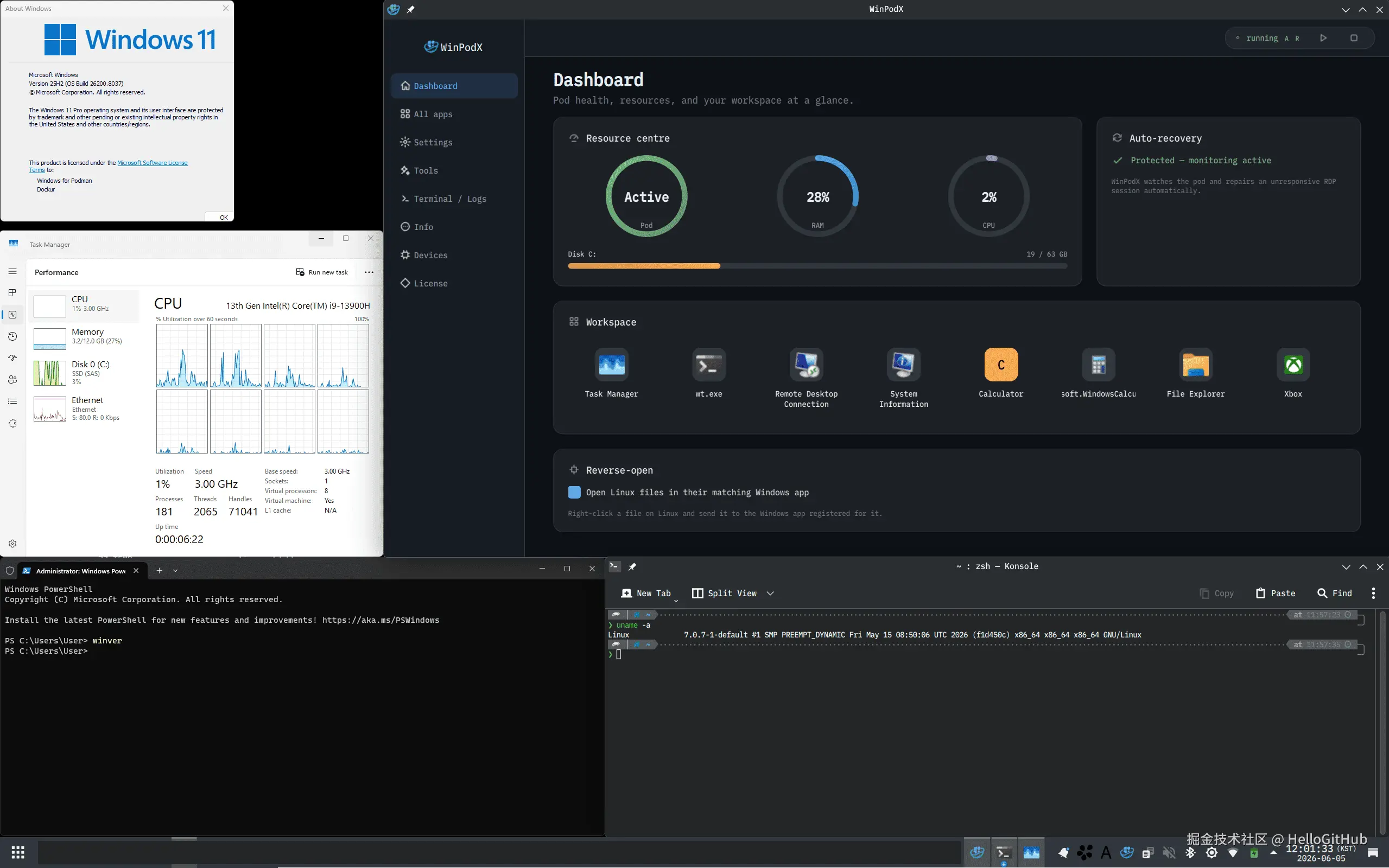Expand the Split View chevron in Konsole
The height and width of the screenshot is (868, 1389).
coord(771,593)
